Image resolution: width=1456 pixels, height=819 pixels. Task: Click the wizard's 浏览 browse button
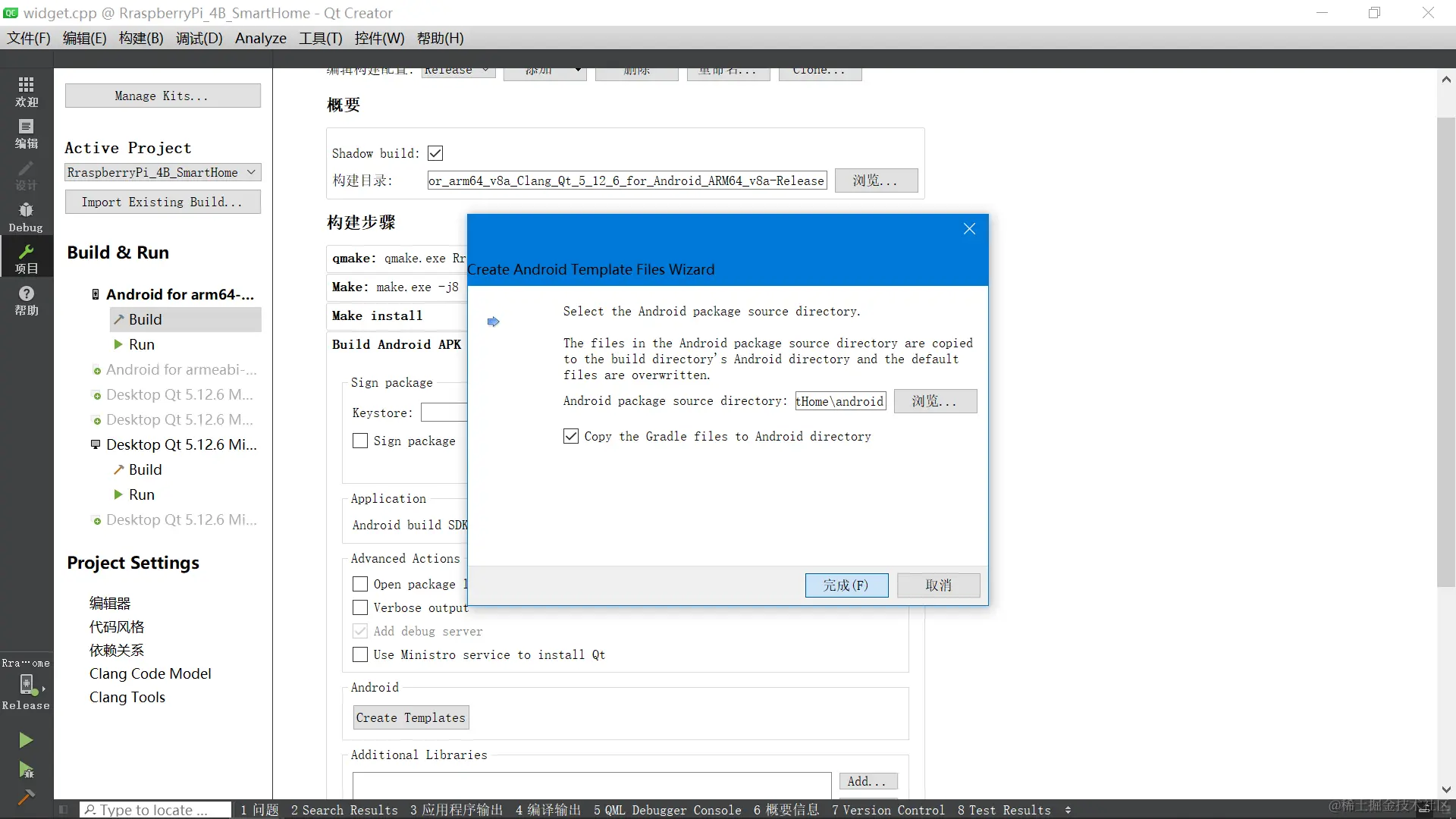pos(935,401)
